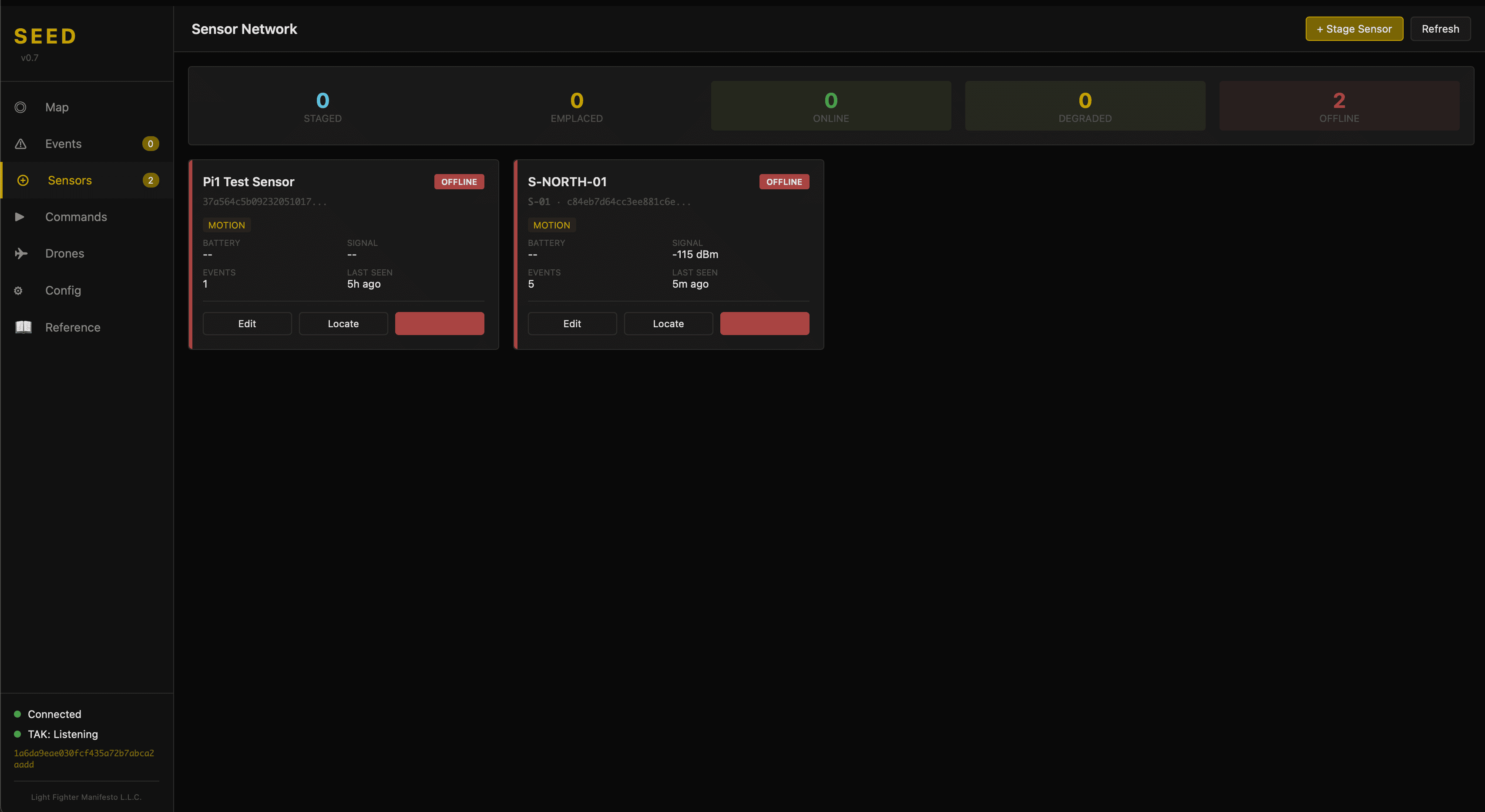Image resolution: width=1485 pixels, height=812 pixels.
Task: Edit the Pi1 Test Sensor
Action: (x=247, y=323)
